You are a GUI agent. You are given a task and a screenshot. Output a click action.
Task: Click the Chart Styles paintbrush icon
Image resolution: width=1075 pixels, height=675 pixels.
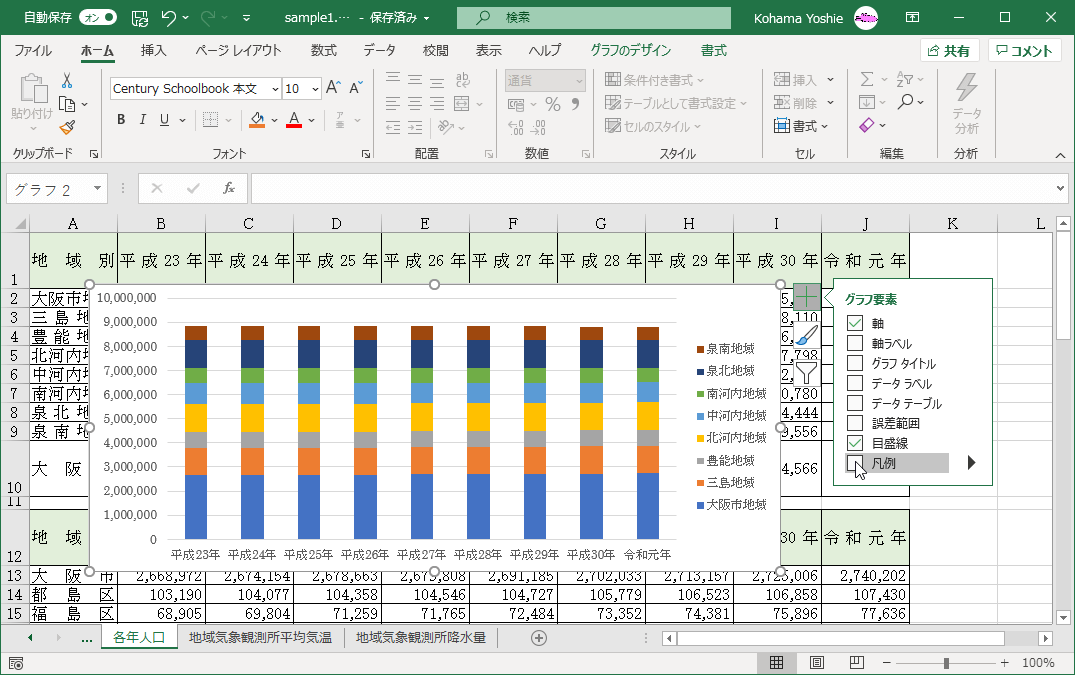click(x=807, y=336)
